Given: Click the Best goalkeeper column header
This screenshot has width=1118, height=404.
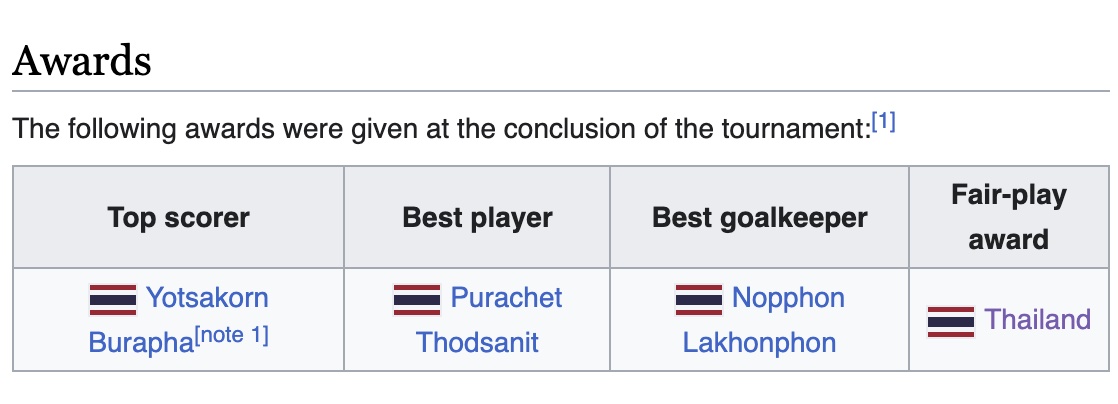Looking at the screenshot, I should click(759, 217).
